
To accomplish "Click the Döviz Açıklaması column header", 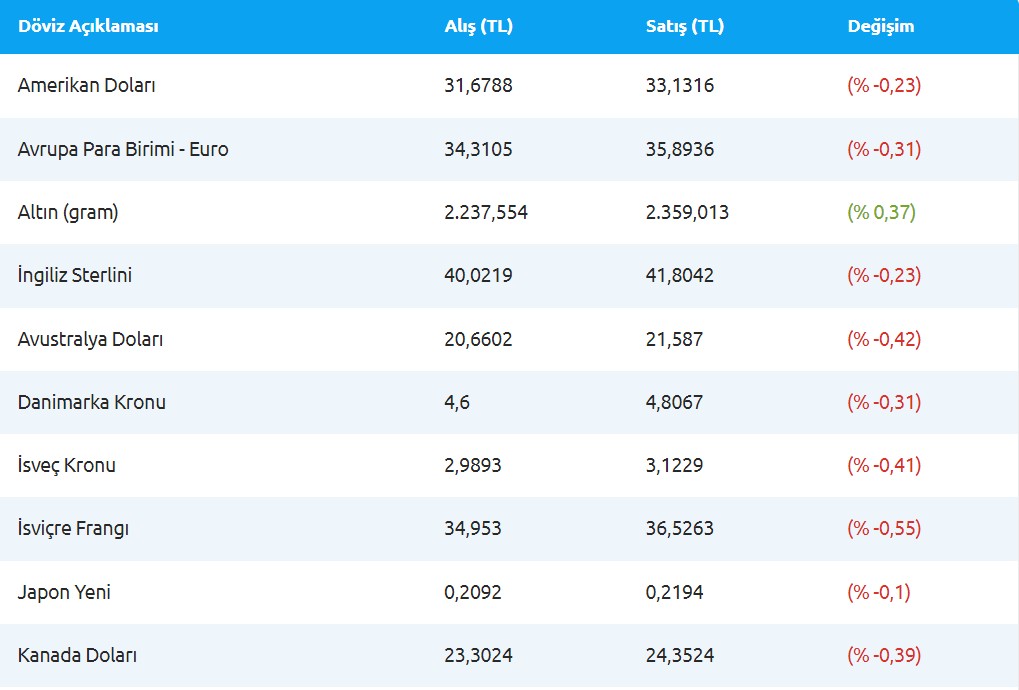I will pyautogui.click(x=88, y=27).
